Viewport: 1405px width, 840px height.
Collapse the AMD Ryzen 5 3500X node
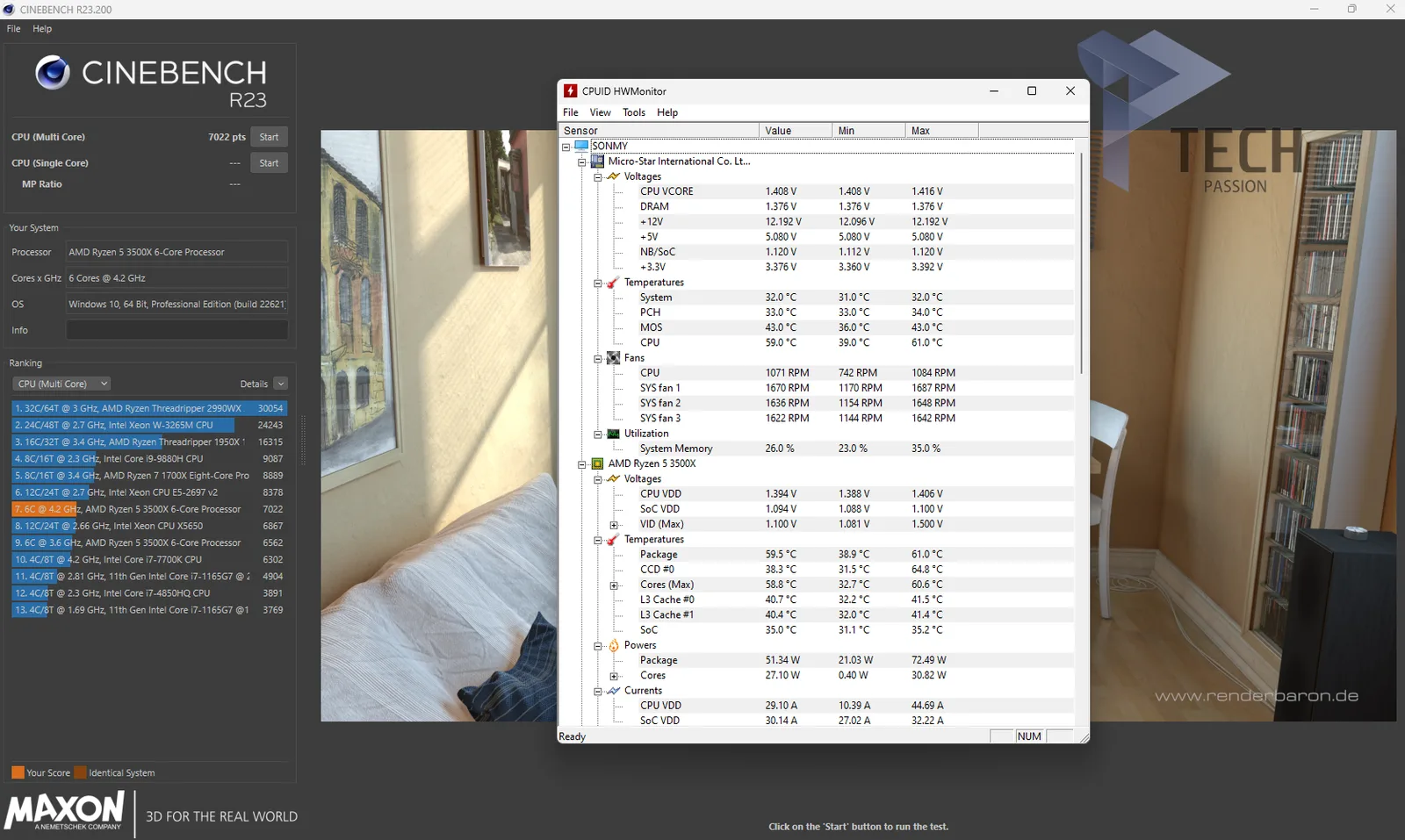click(x=581, y=464)
